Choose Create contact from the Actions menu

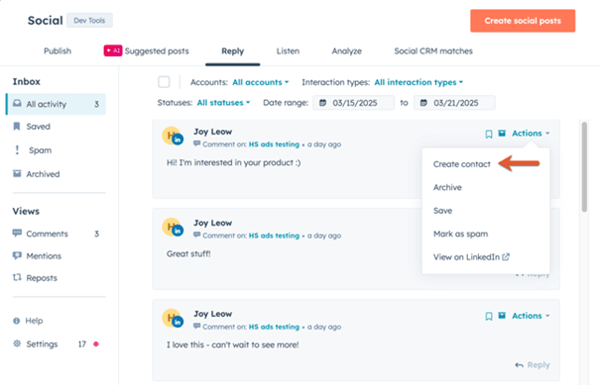[462, 164]
